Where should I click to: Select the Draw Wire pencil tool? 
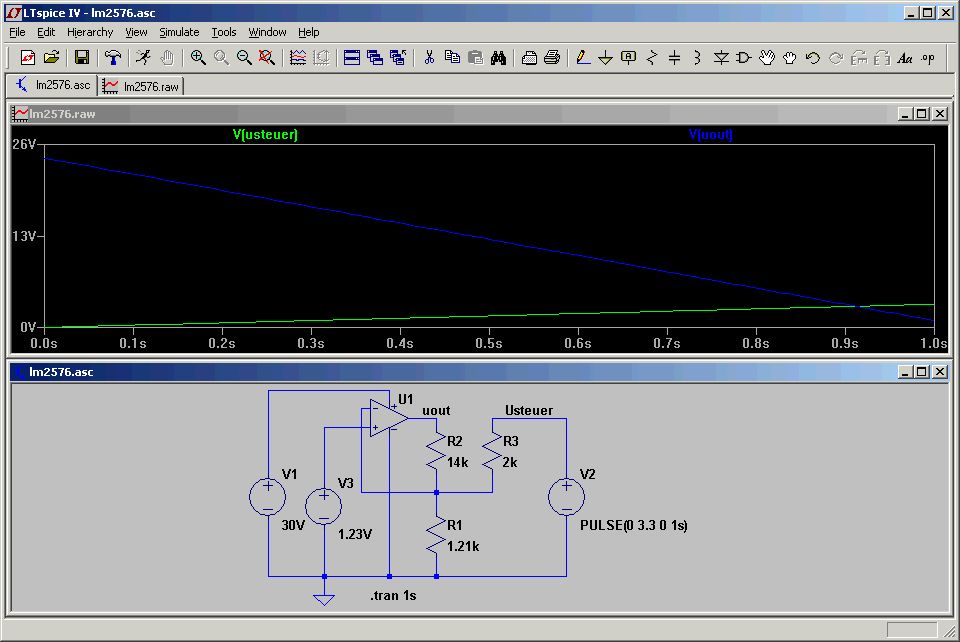coord(583,58)
